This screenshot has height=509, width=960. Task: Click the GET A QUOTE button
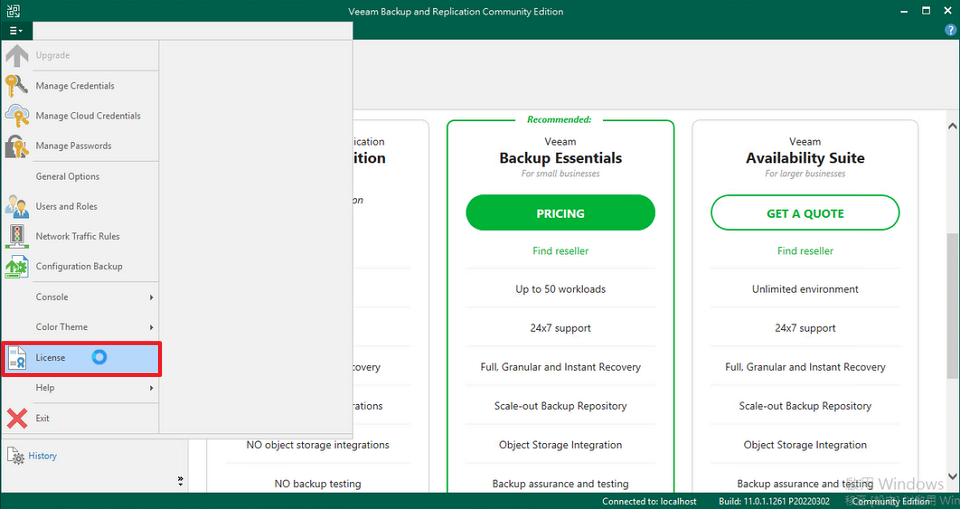[805, 213]
